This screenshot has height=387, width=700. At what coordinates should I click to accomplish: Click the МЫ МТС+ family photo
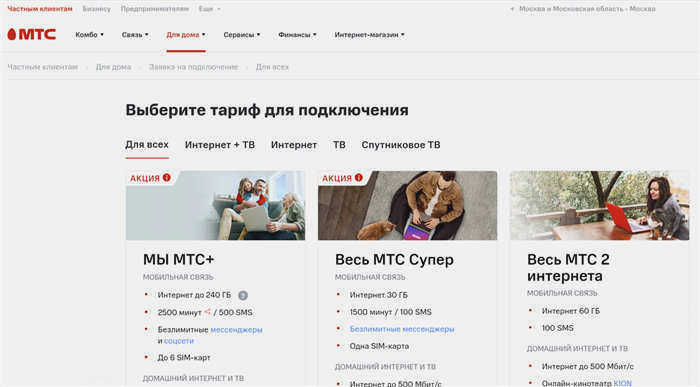(215, 205)
